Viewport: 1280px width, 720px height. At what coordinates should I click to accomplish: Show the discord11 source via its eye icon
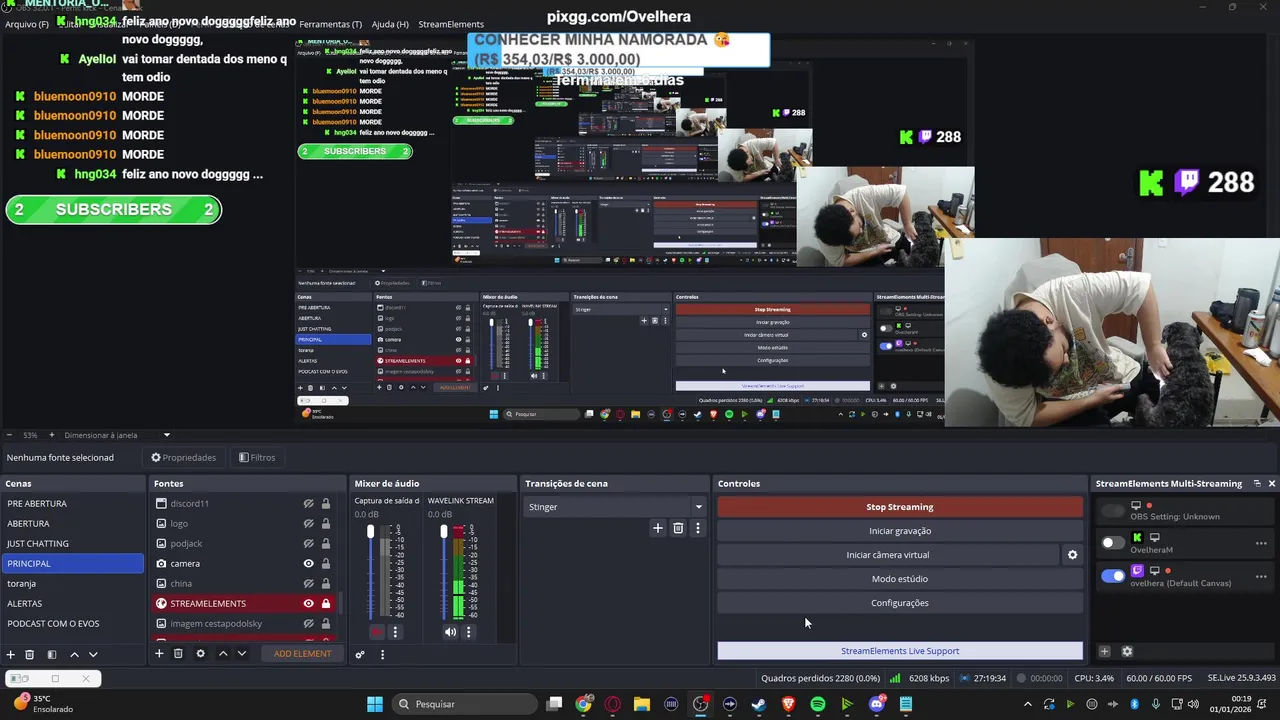tap(309, 504)
